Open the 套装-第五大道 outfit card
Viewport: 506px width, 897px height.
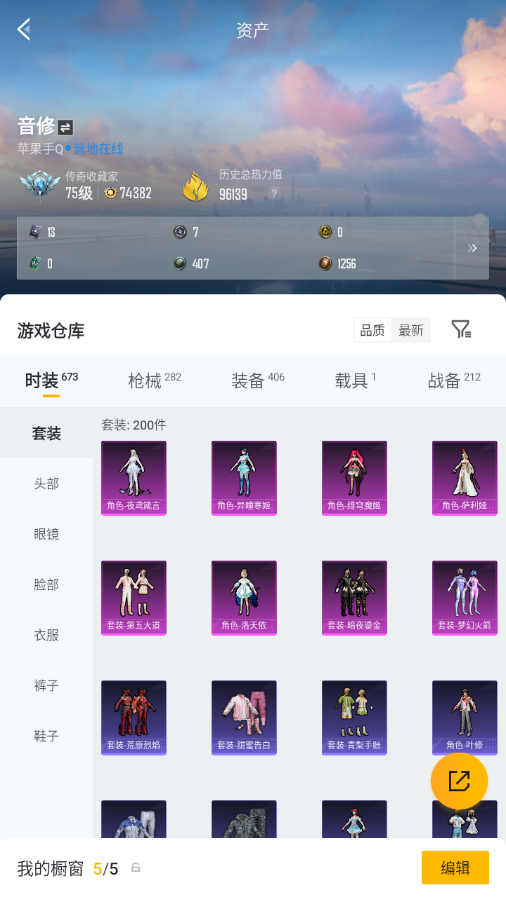point(134,598)
